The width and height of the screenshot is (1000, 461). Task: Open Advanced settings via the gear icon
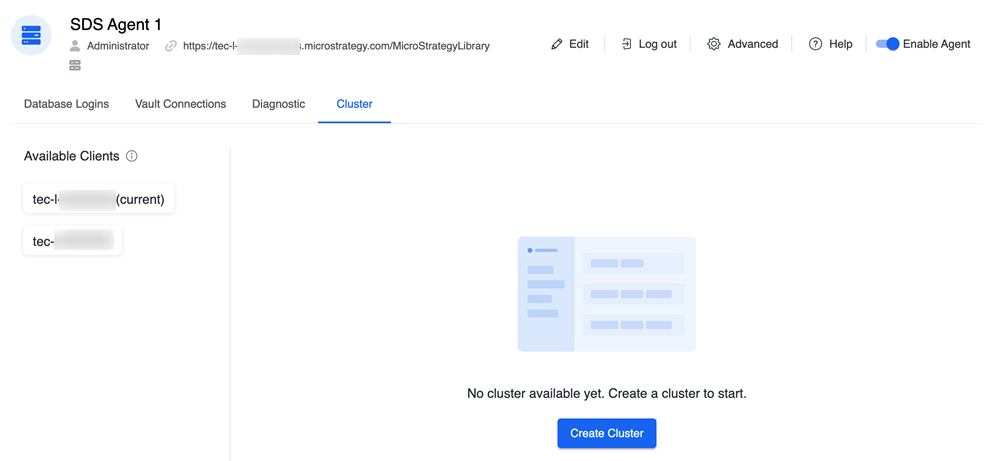pyautogui.click(x=714, y=44)
